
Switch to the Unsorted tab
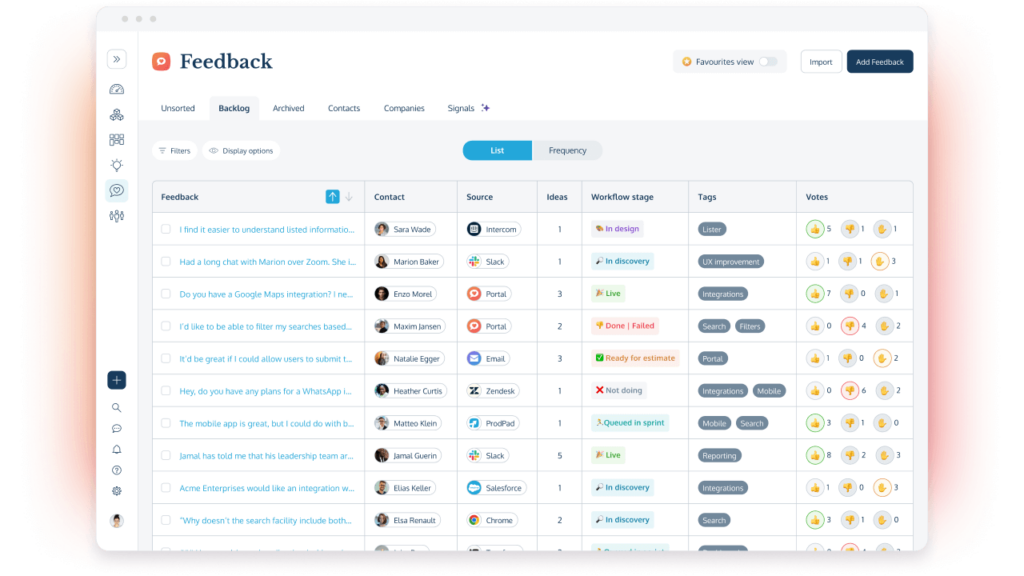coord(178,108)
